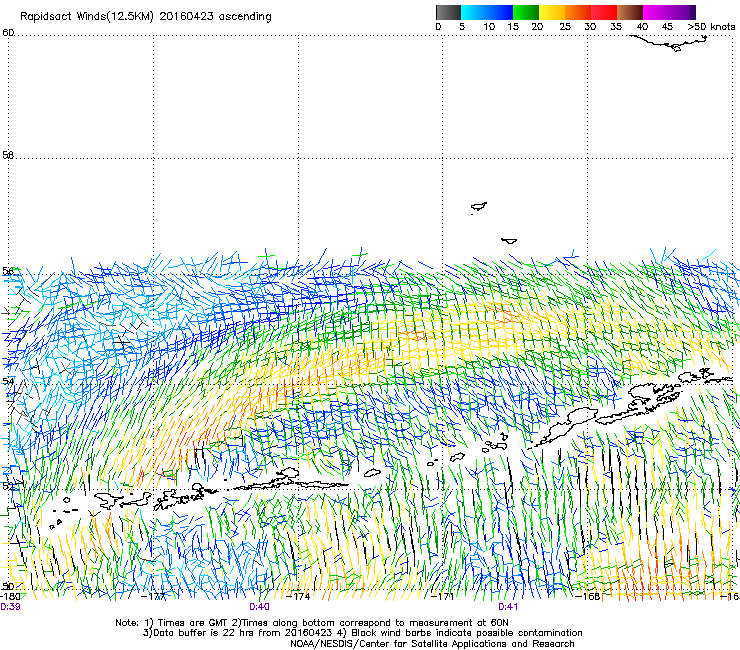This screenshot has width=740, height=650.
Task: Click the note line beginning 'Note: 1) Times are GMT'
Action: (312, 623)
